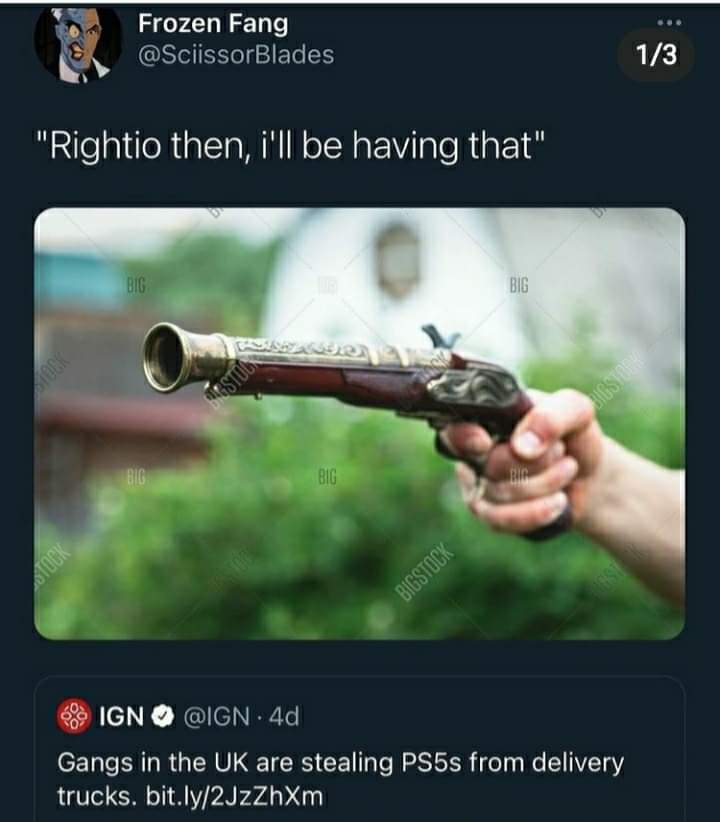Click the pistol's raised hammer
720x822 pixels.
point(439,337)
